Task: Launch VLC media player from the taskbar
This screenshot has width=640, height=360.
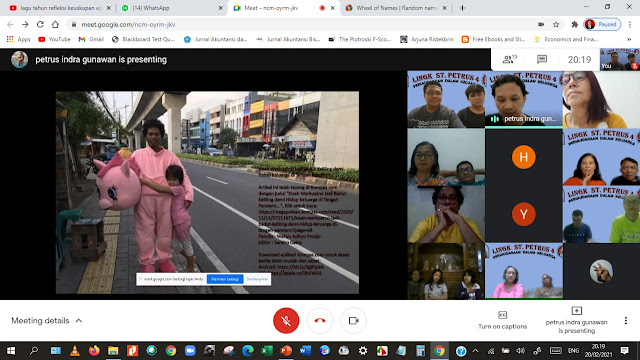Action: pyautogui.click(x=75, y=351)
